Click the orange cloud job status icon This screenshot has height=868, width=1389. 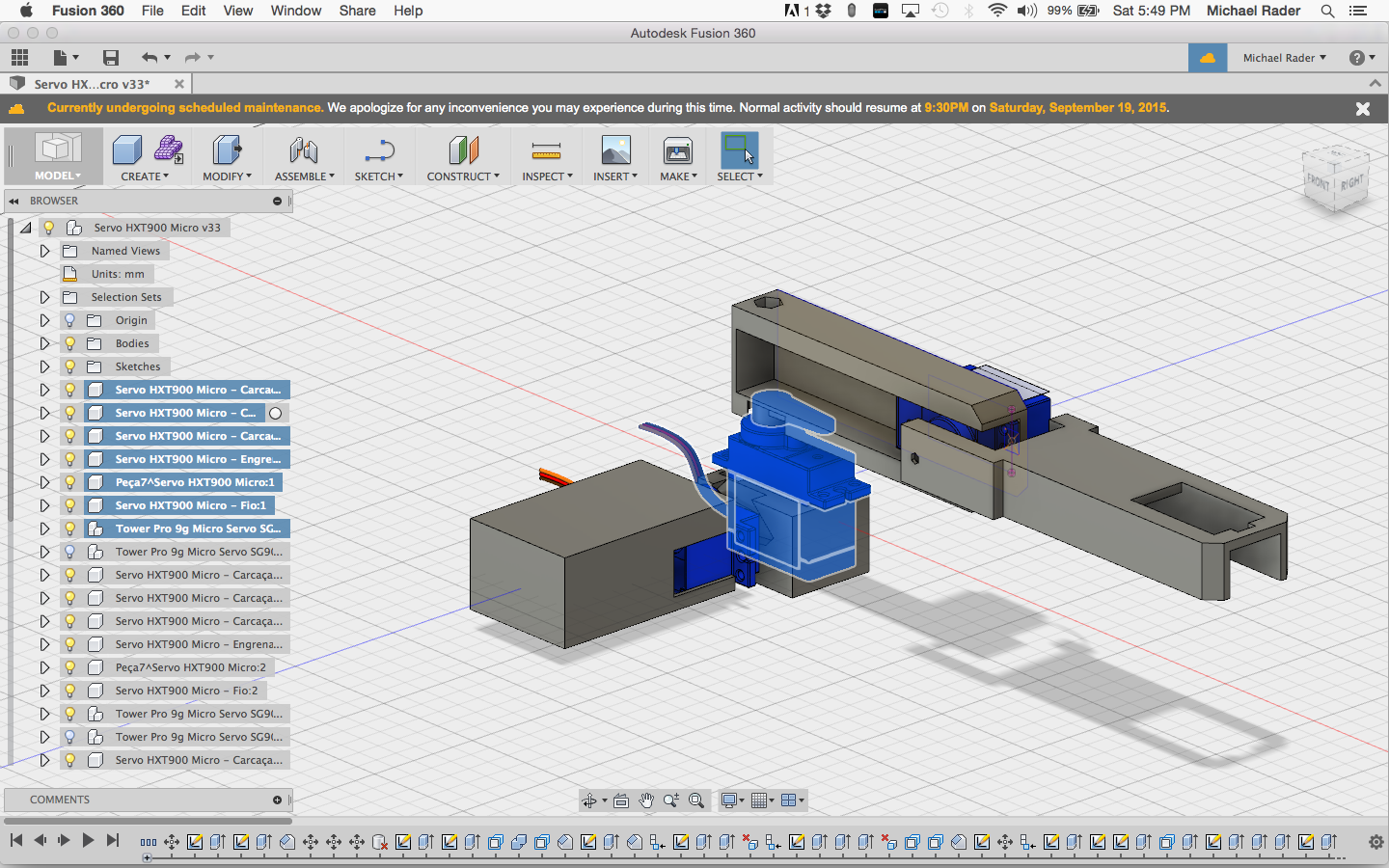pos(1208,58)
